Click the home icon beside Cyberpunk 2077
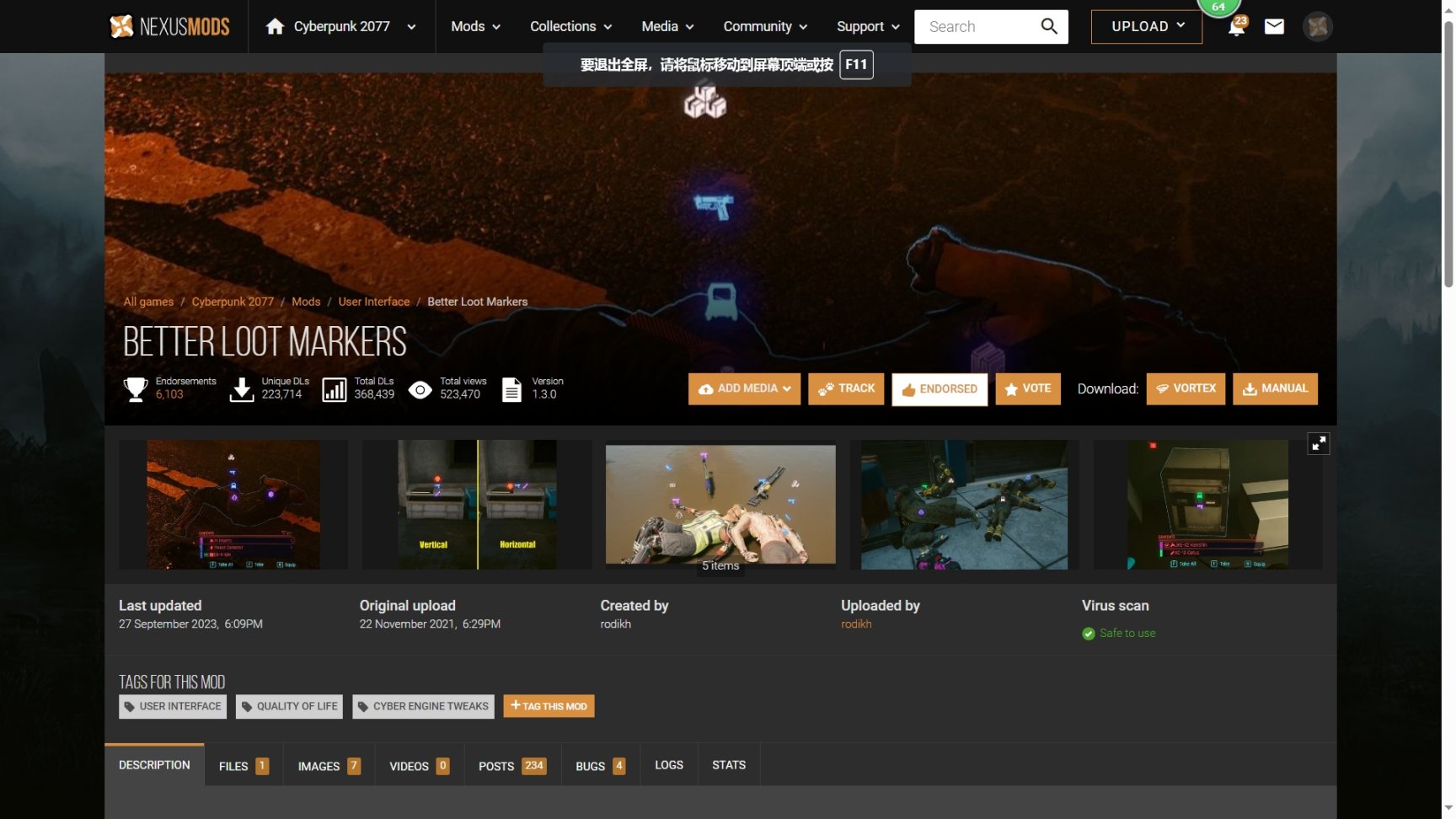Viewport: 1456px width, 819px height. [x=275, y=26]
